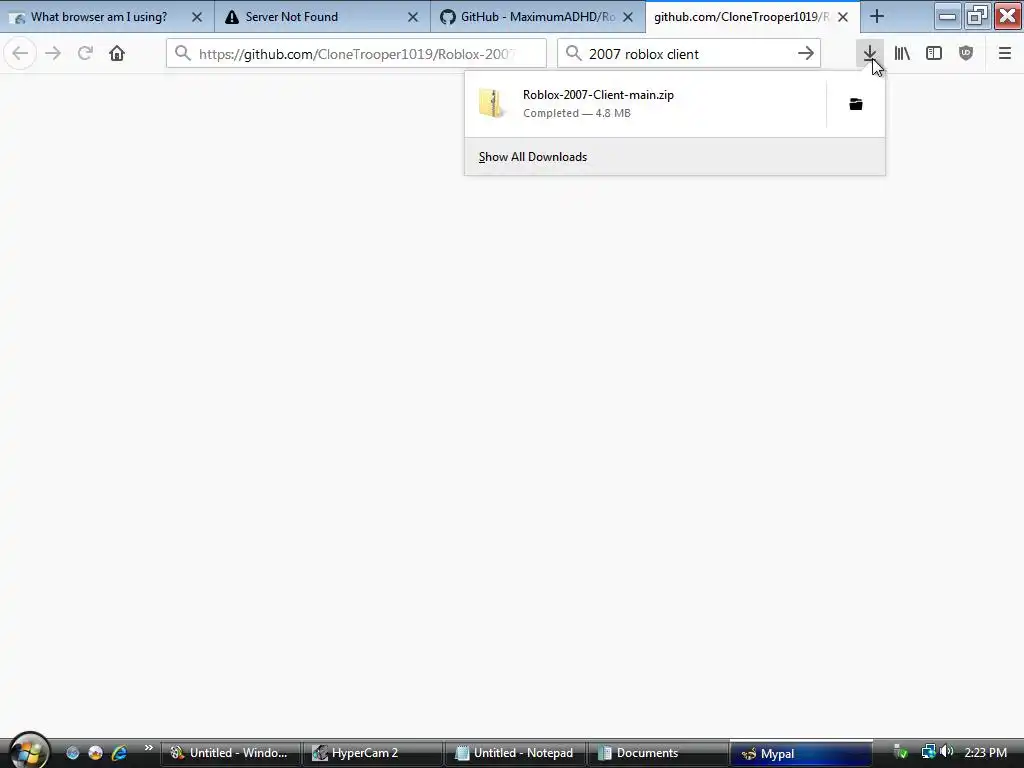This screenshot has height=768, width=1024.
Task: Click the Mypal taskbar button
Action: tap(801, 753)
